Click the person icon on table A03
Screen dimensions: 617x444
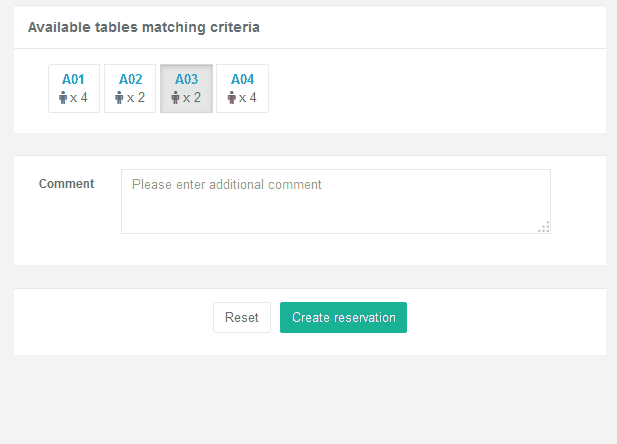[175, 98]
